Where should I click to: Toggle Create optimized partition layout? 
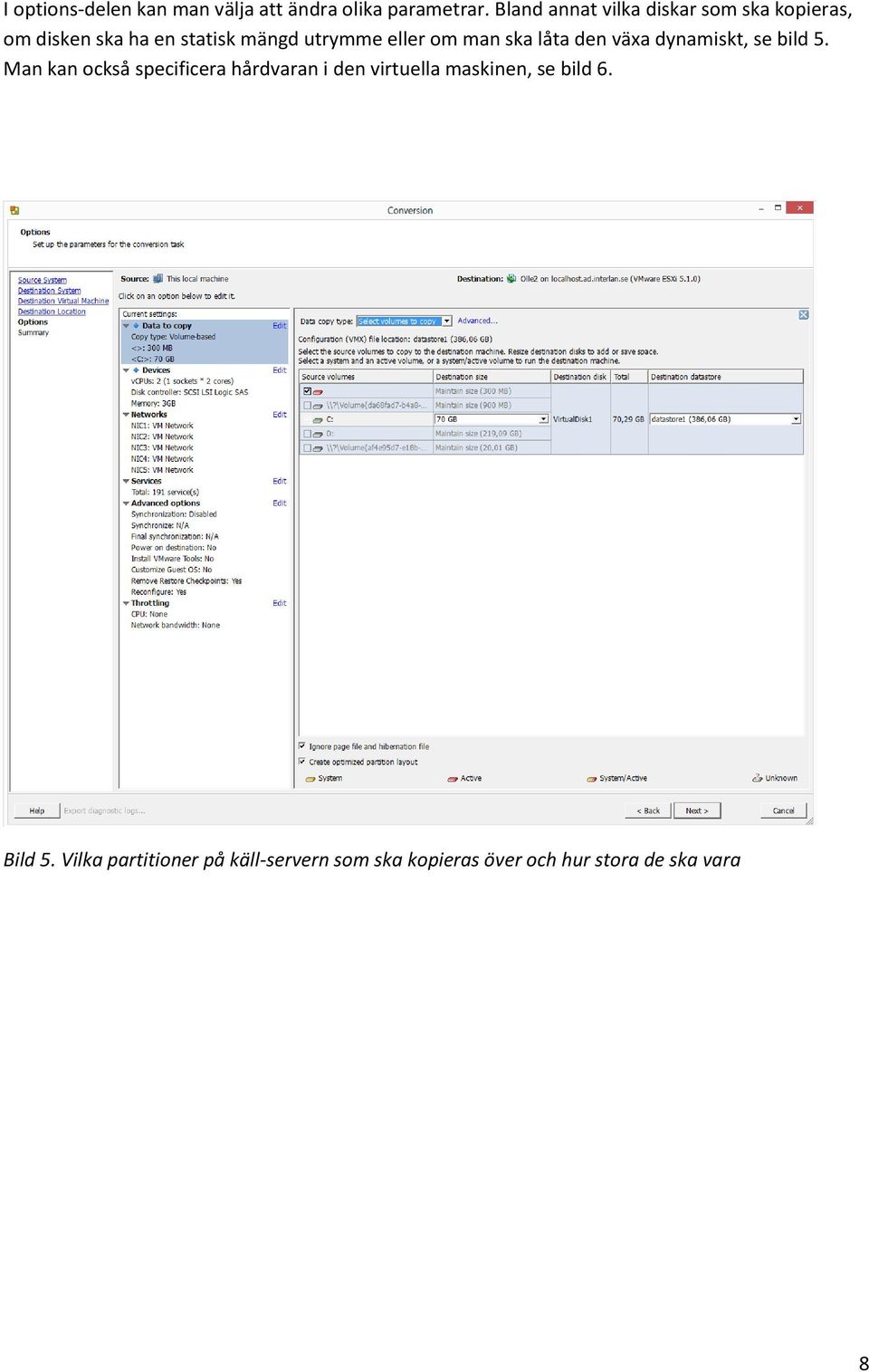302,762
